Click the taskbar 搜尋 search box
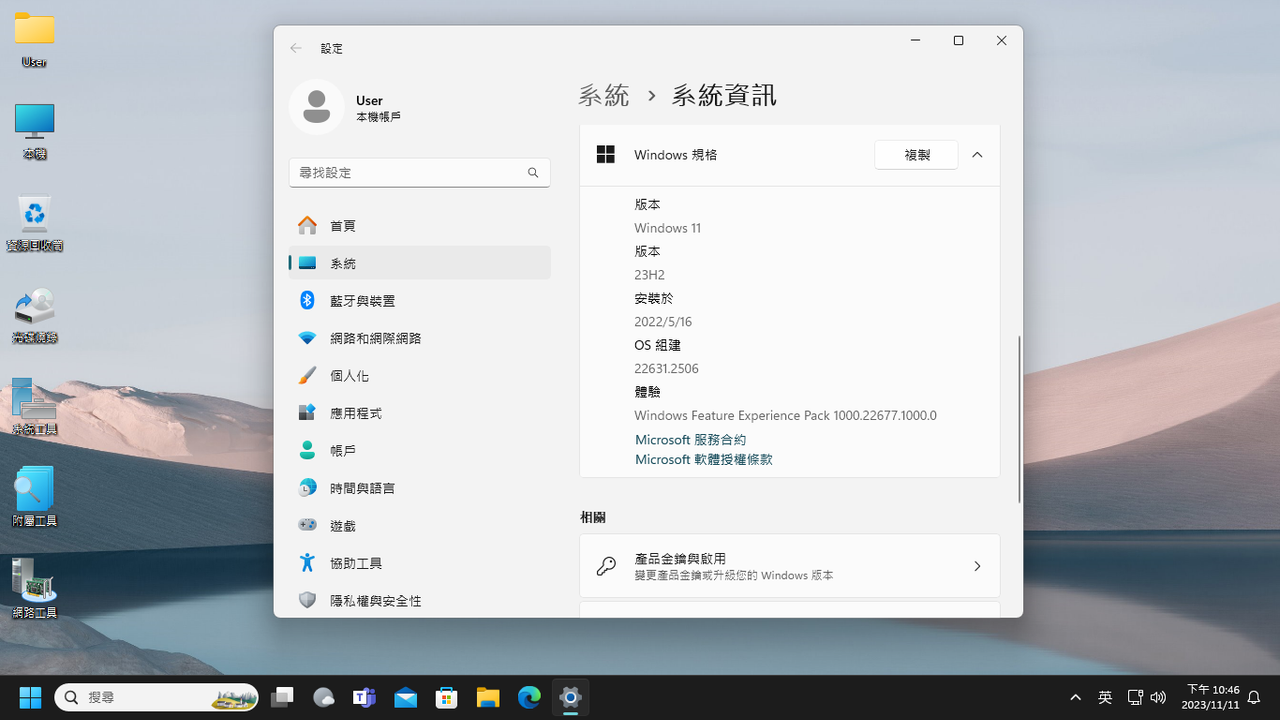Screen dimensions: 1280x720 (x=157, y=697)
